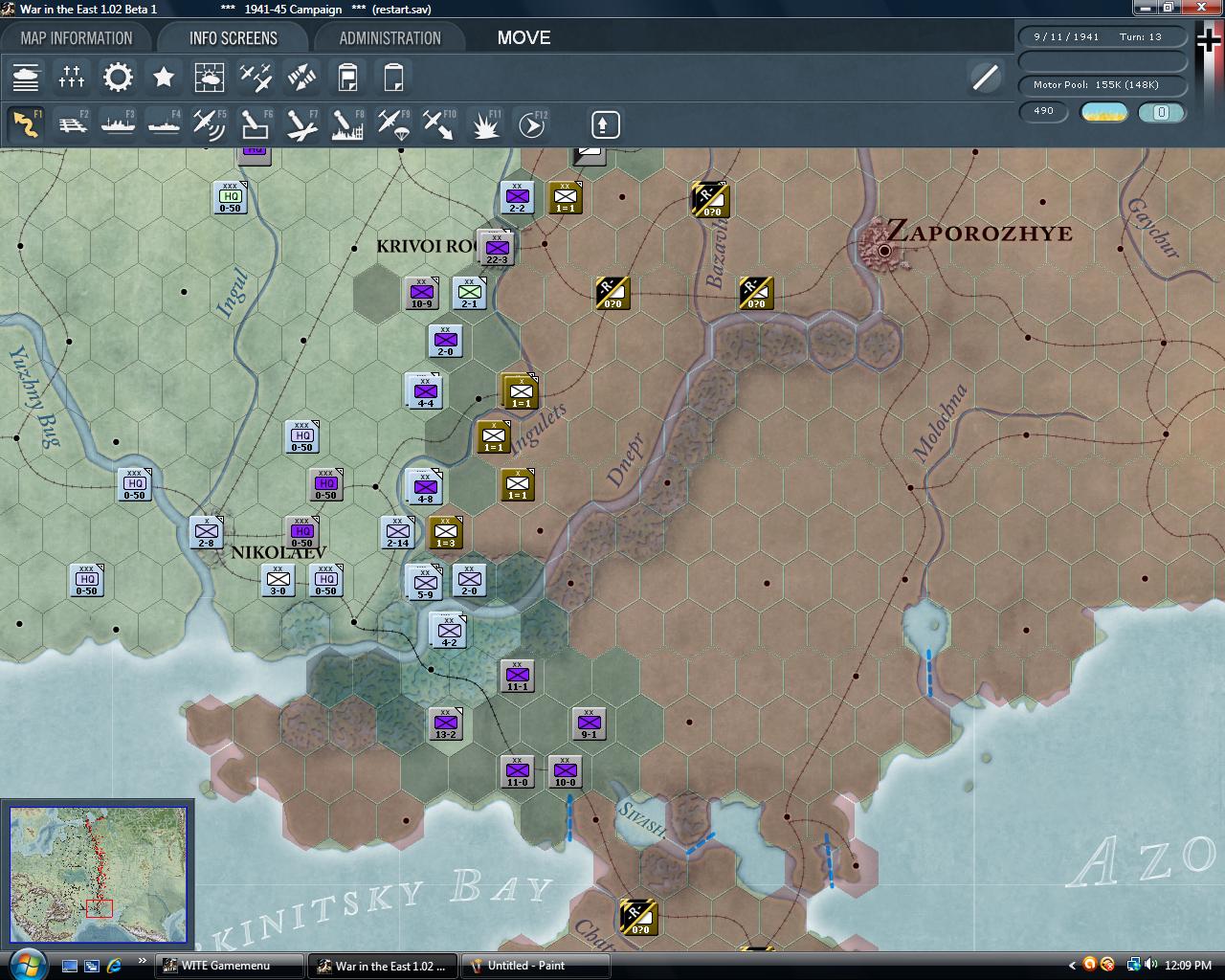
Task: Select the 3-0 unit counter
Action: click(x=278, y=580)
